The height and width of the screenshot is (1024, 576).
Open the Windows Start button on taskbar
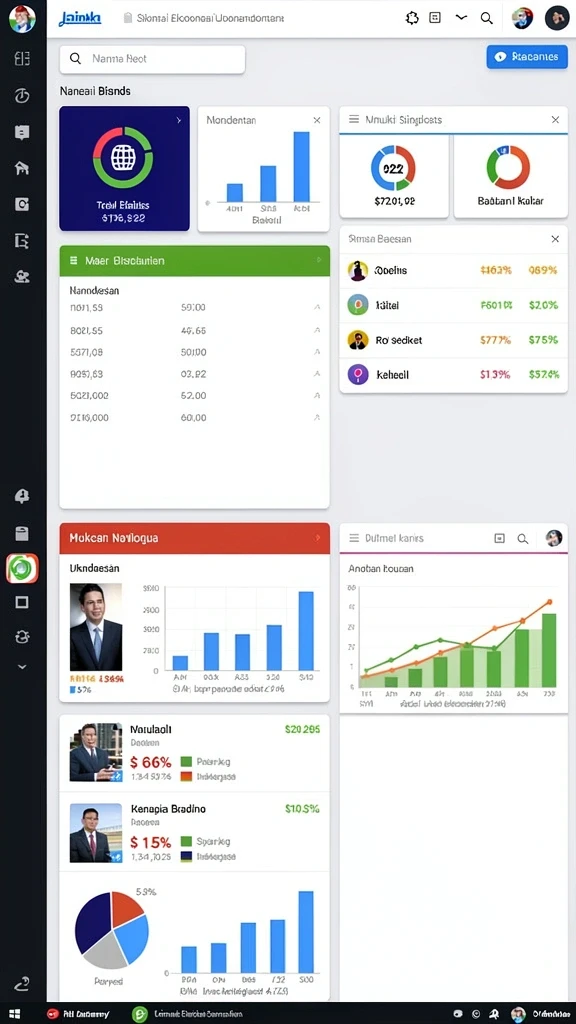(14, 1014)
